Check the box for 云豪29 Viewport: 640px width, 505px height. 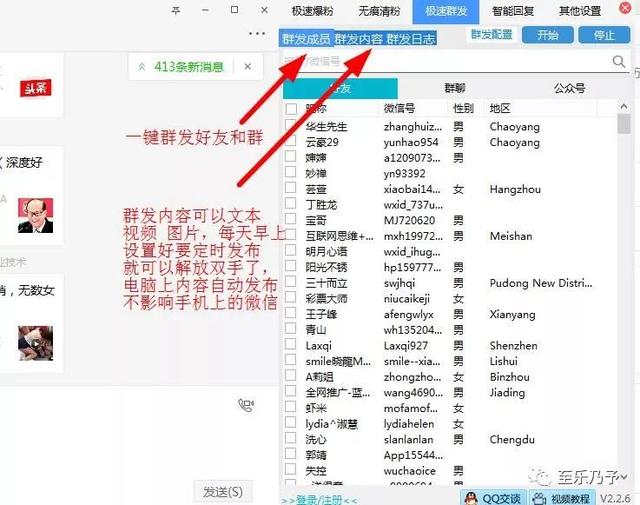click(290, 140)
